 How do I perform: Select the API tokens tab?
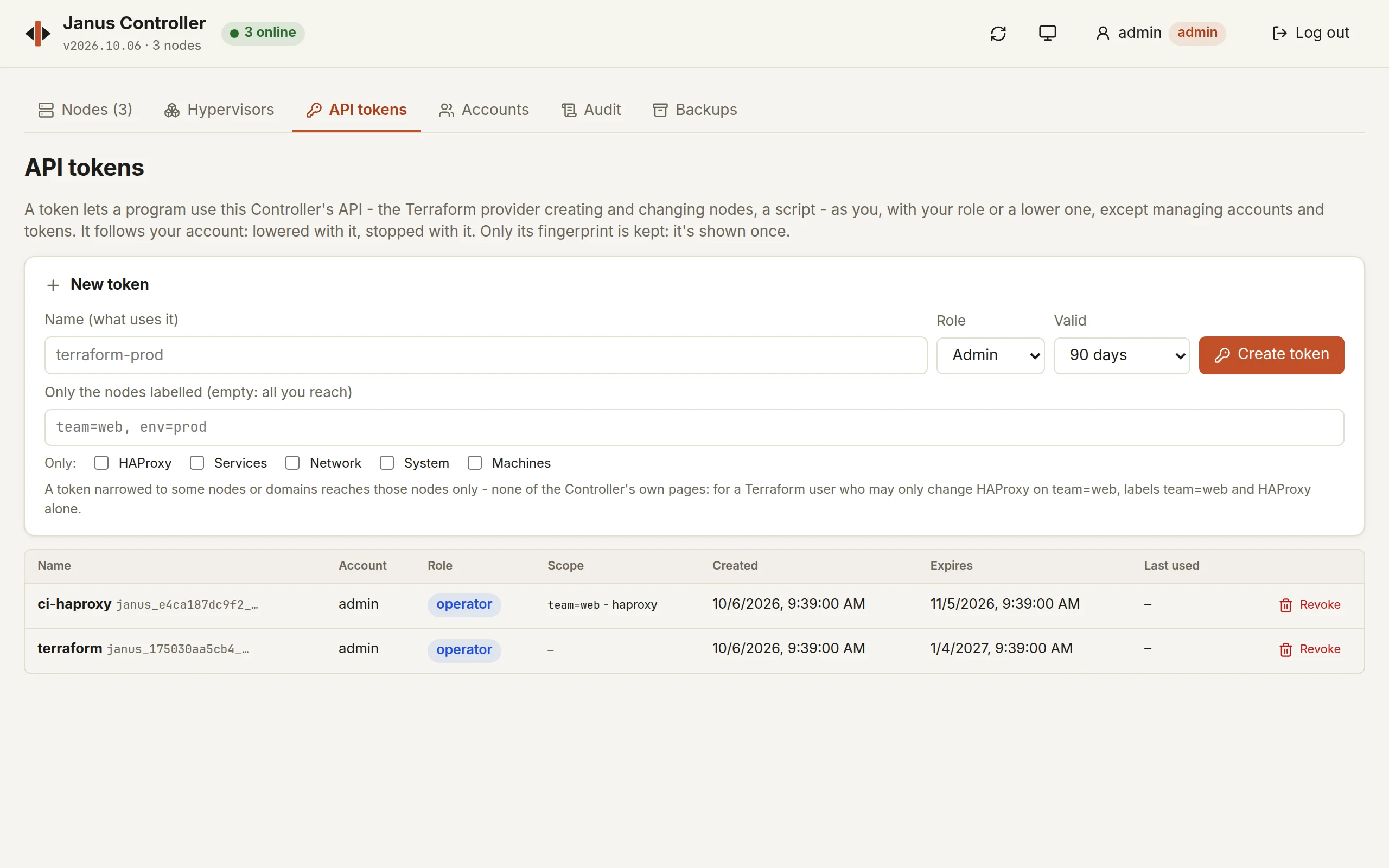click(356, 110)
